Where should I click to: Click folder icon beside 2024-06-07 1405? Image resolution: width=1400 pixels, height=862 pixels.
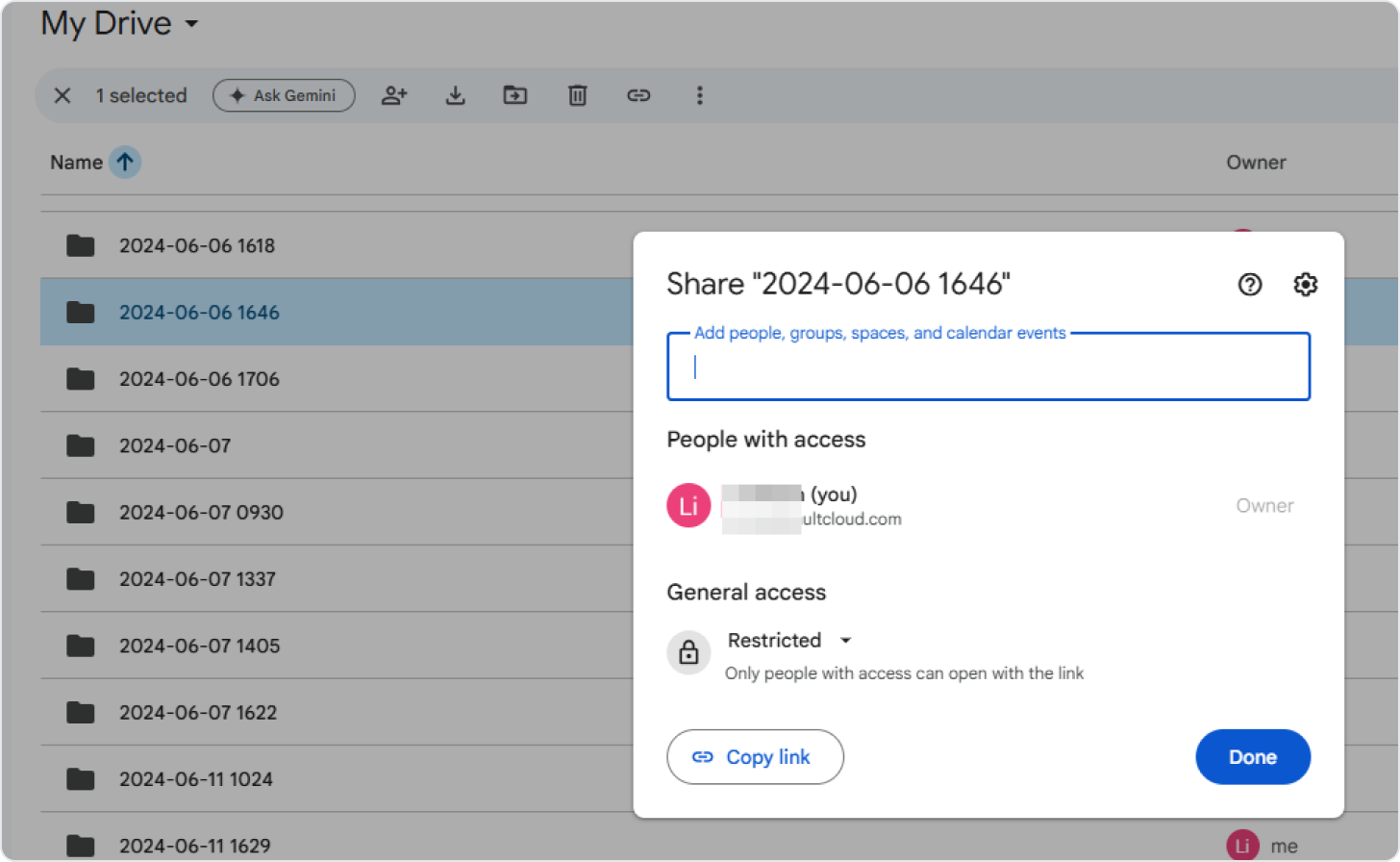(81, 646)
